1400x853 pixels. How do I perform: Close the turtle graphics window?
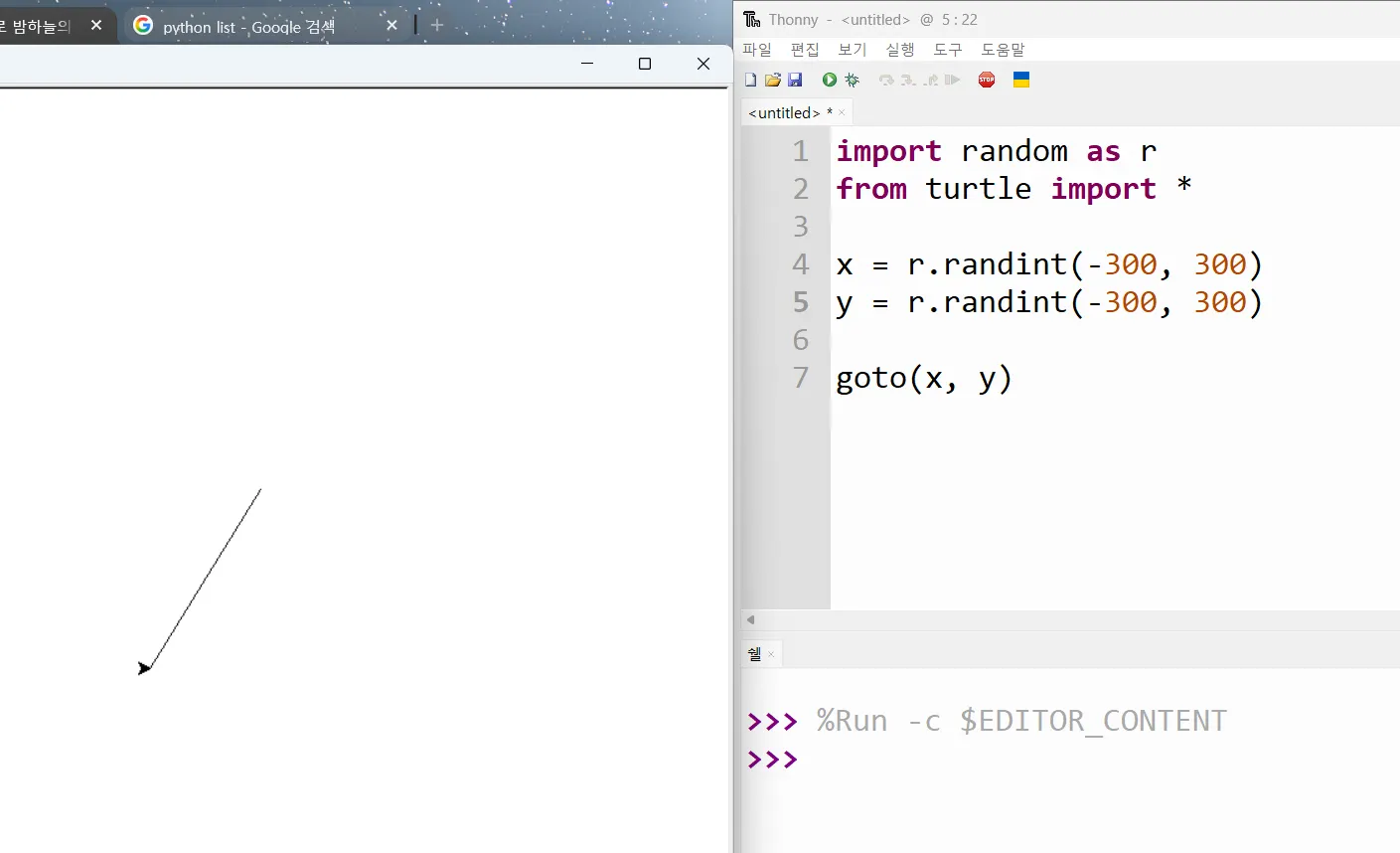[703, 64]
